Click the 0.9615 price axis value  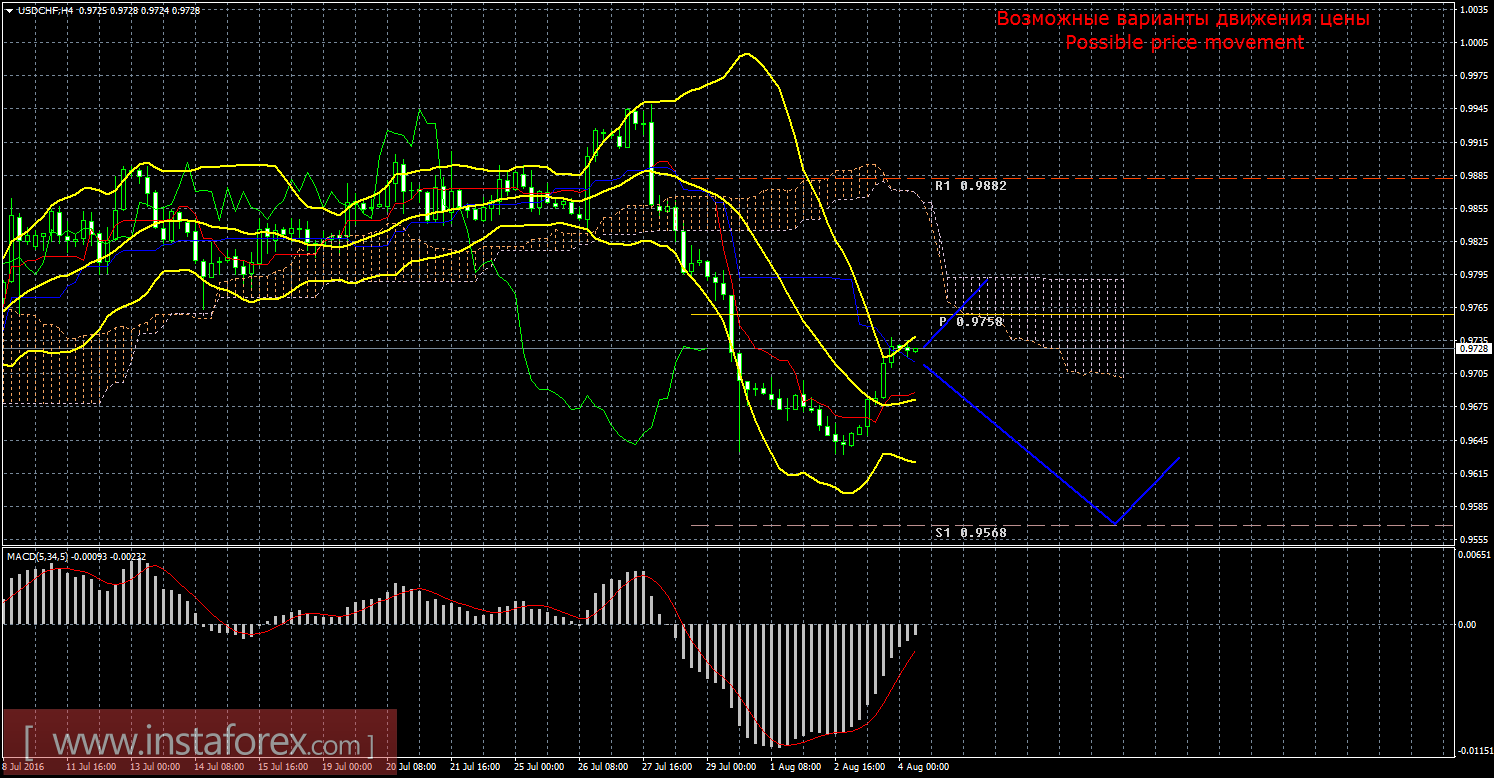[x=1473, y=472]
